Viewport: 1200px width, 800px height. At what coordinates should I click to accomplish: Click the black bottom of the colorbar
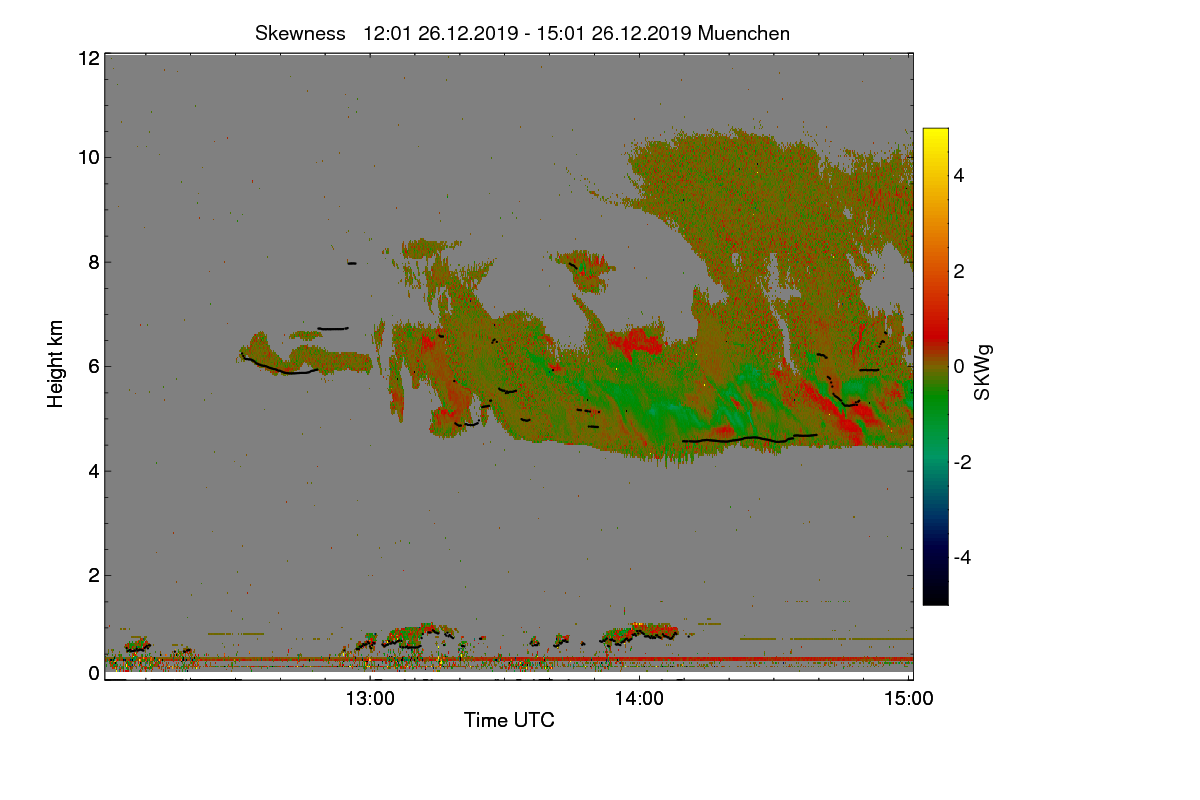tap(935, 596)
